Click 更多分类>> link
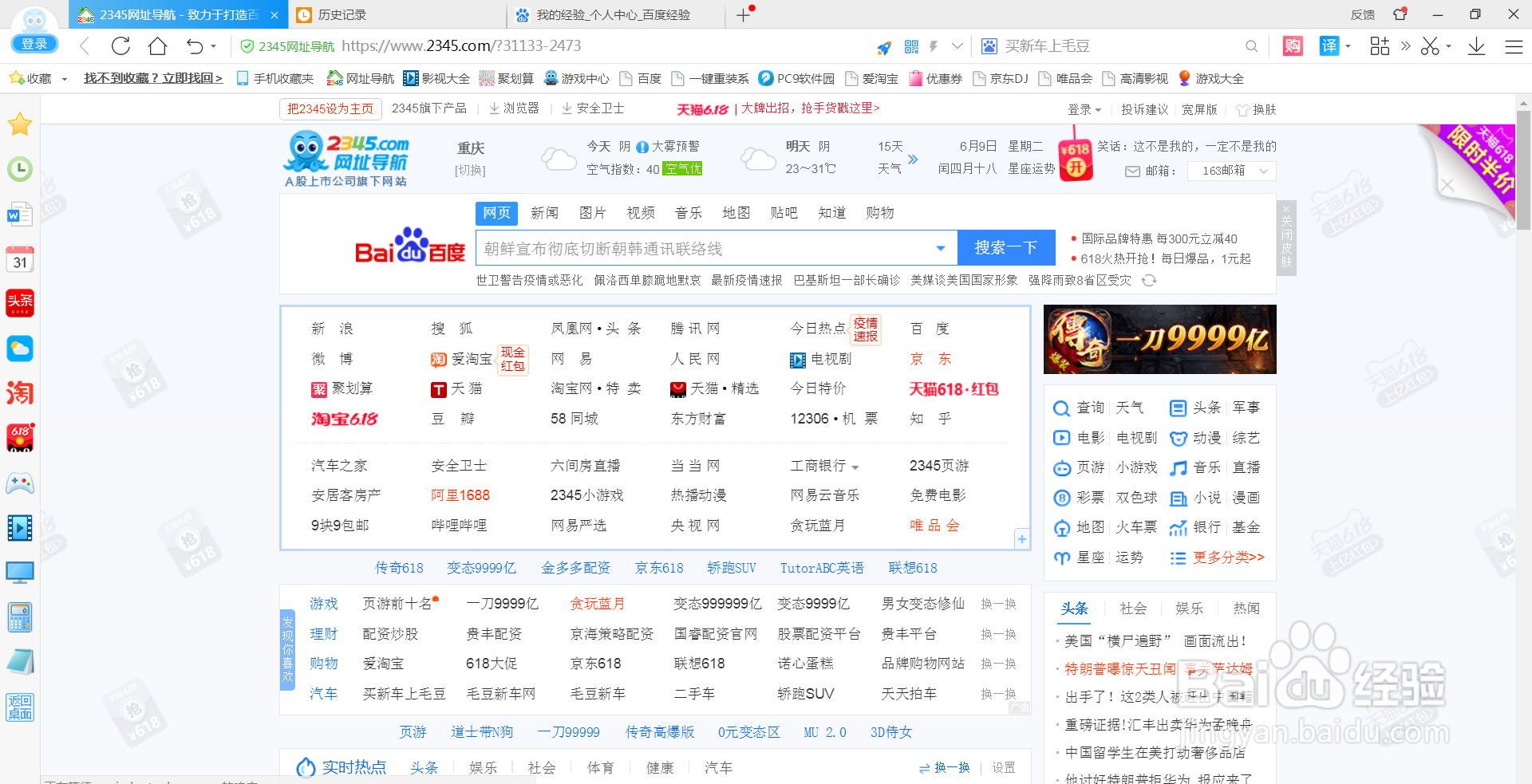This screenshot has width=1532, height=784. click(x=1228, y=557)
